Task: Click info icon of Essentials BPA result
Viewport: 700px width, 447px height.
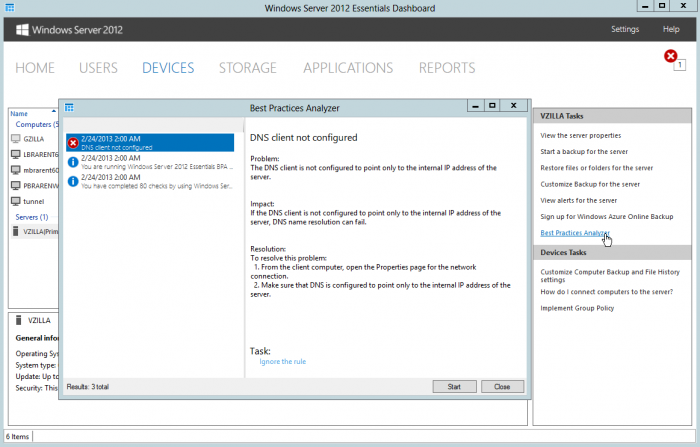Action: point(73,162)
